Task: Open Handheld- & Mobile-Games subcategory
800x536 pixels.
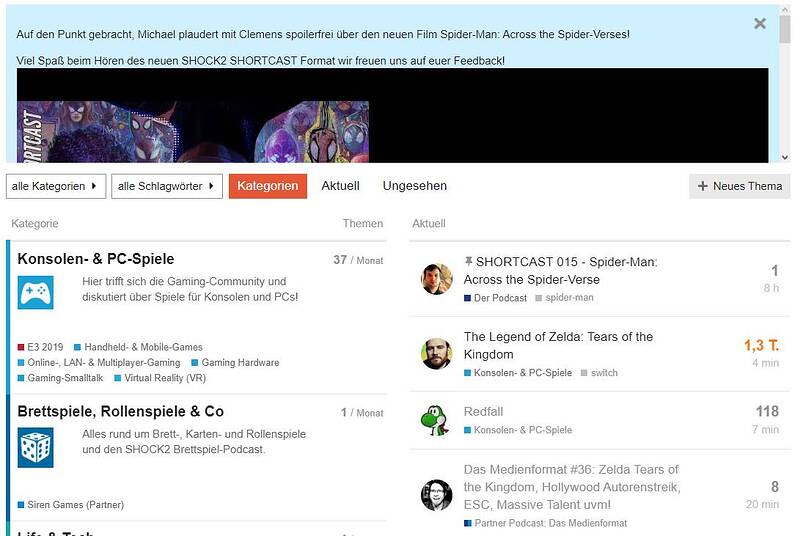Action: tap(138, 347)
